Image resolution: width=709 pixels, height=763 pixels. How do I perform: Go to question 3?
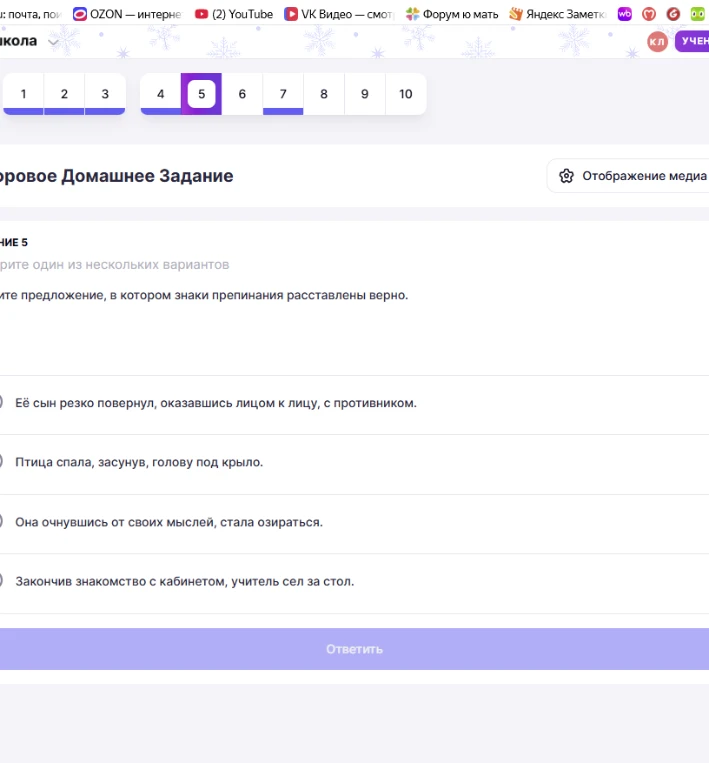[x=105, y=94]
